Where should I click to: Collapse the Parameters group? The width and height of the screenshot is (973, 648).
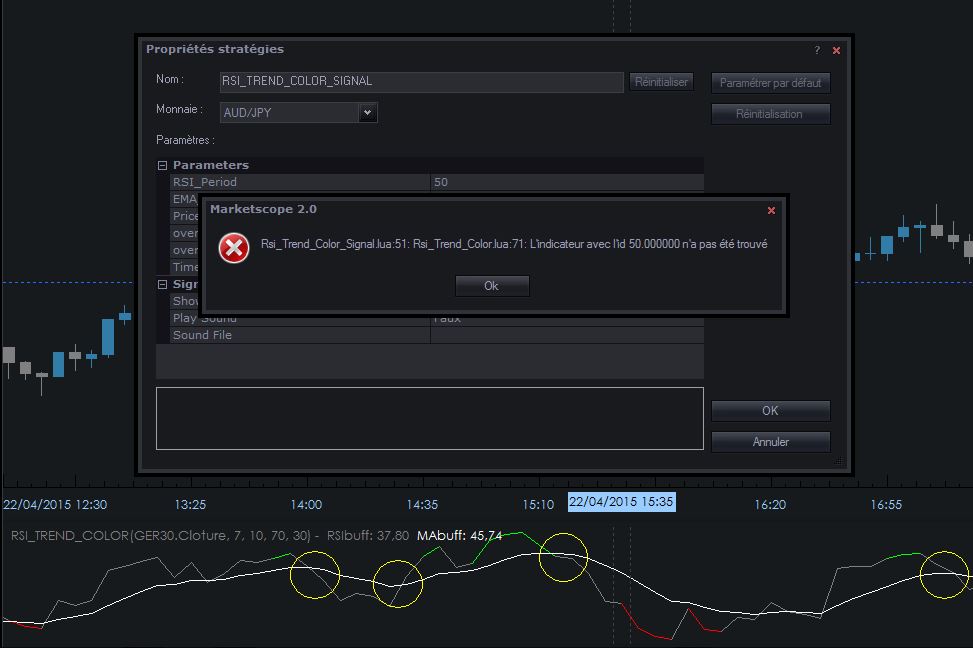tap(163, 165)
